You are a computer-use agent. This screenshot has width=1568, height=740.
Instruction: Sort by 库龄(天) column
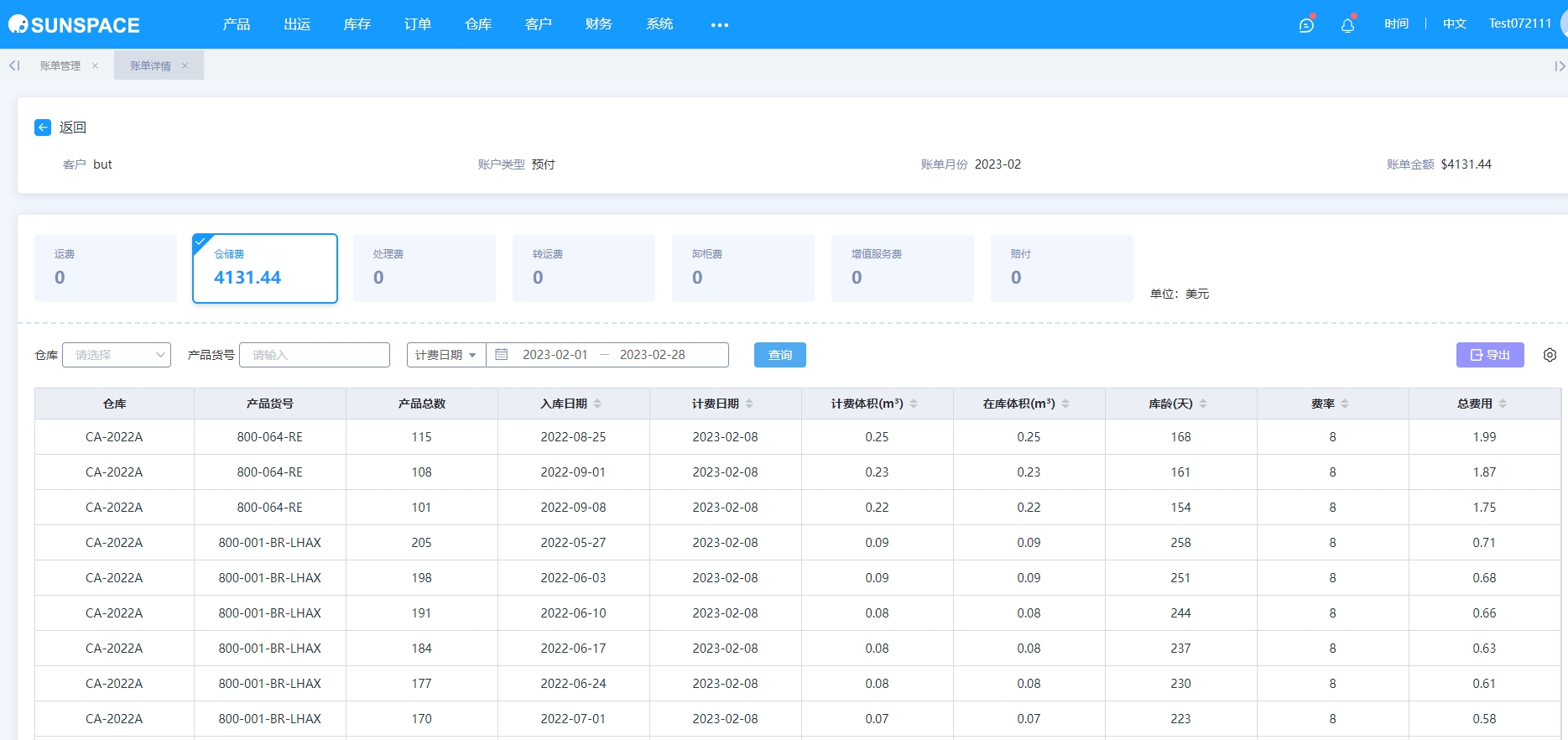point(1203,404)
